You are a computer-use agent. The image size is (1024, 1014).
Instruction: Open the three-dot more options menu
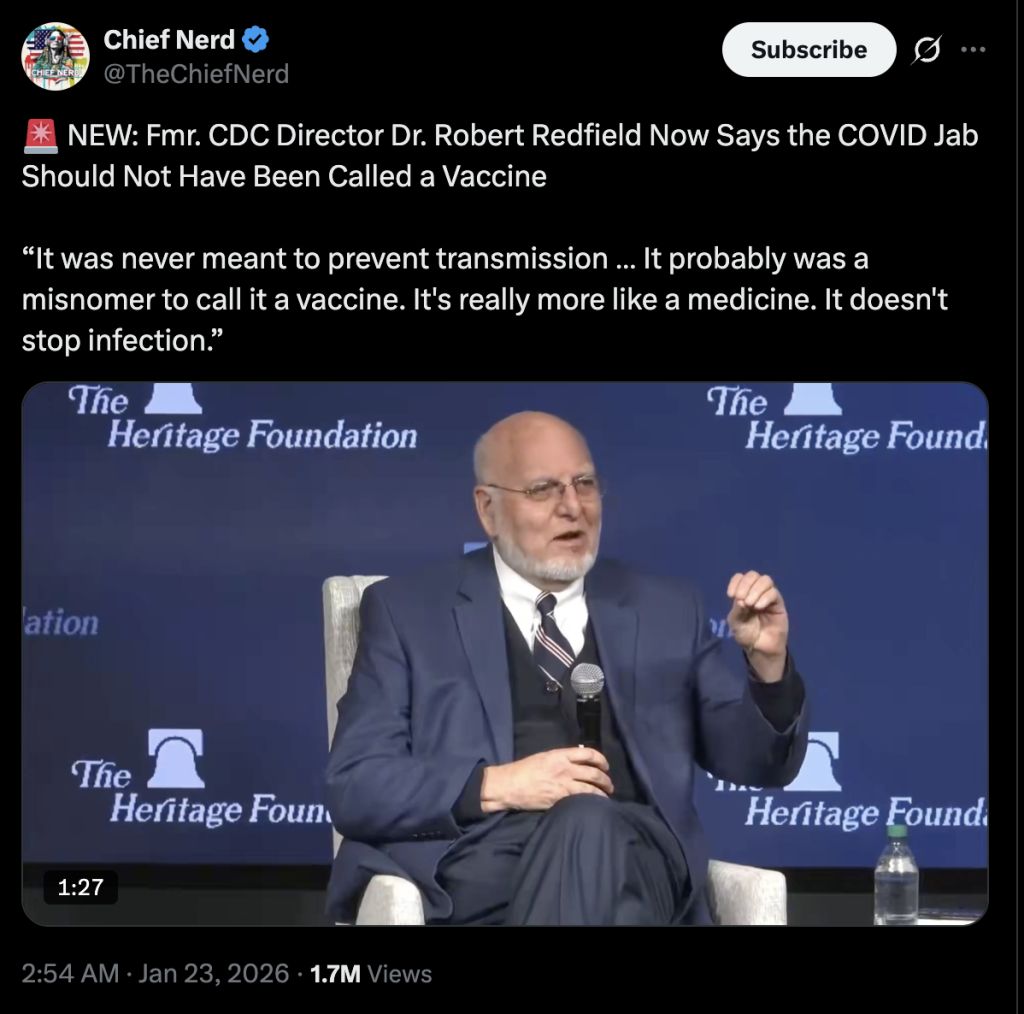pyautogui.click(x=973, y=50)
